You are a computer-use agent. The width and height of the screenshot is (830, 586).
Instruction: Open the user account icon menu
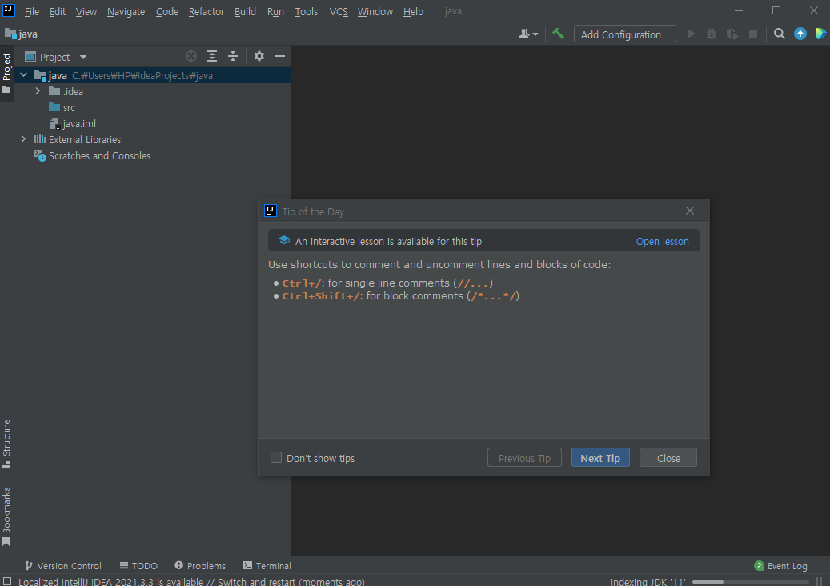tap(528, 34)
